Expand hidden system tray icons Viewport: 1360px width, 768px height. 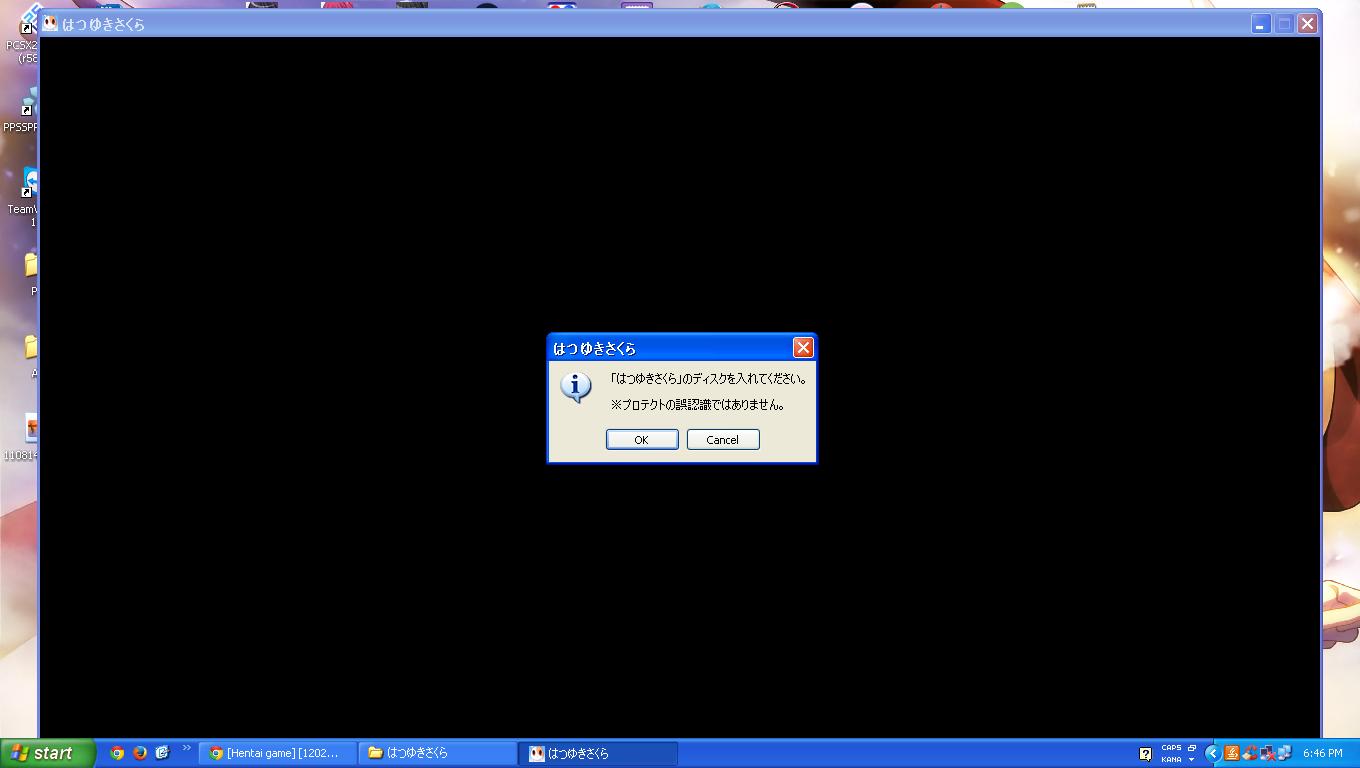pyautogui.click(x=1213, y=753)
